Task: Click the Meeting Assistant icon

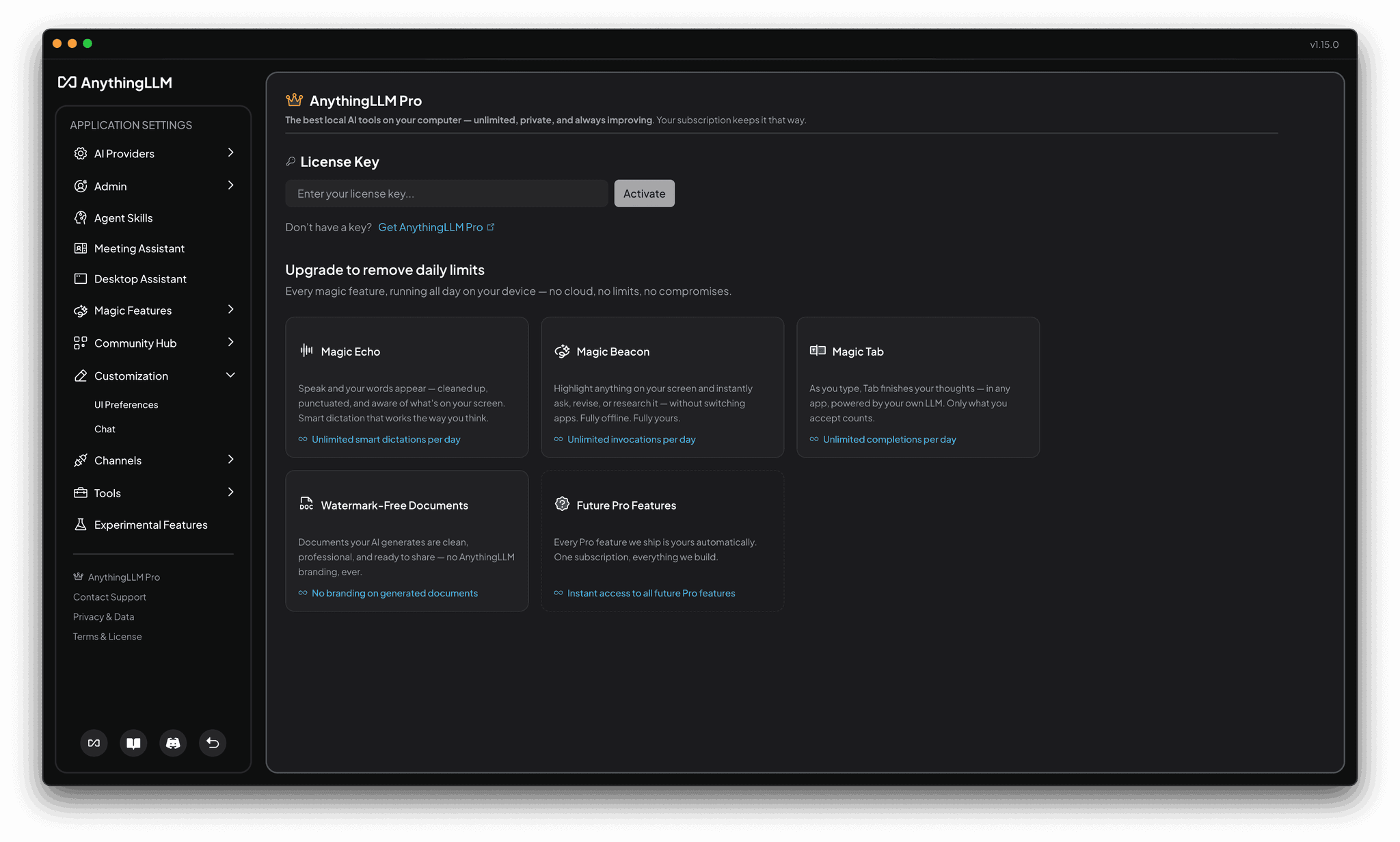Action: click(x=81, y=248)
